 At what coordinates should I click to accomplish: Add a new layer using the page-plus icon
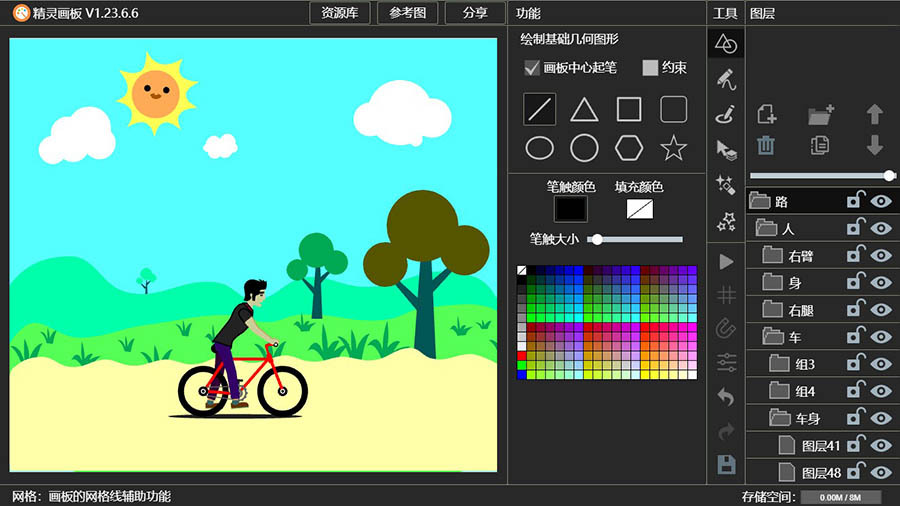[x=766, y=114]
